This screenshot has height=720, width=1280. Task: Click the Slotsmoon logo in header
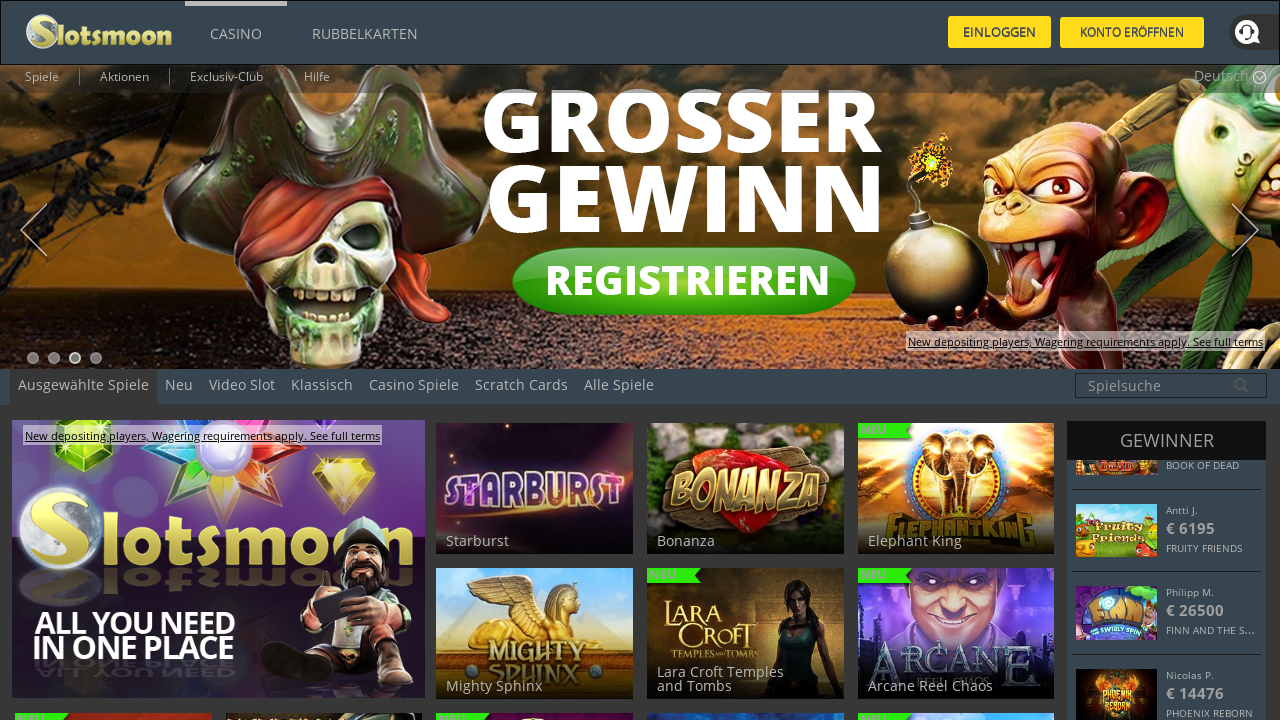(99, 32)
